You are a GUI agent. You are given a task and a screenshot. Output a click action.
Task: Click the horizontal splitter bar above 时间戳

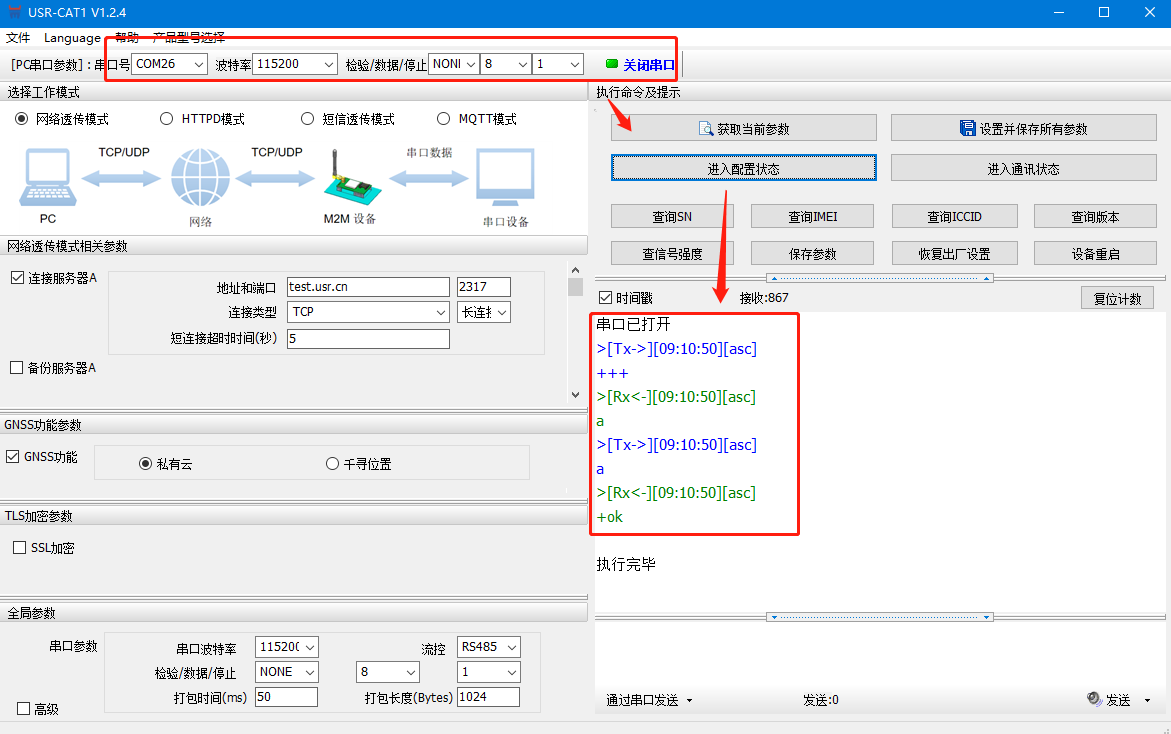click(879, 278)
